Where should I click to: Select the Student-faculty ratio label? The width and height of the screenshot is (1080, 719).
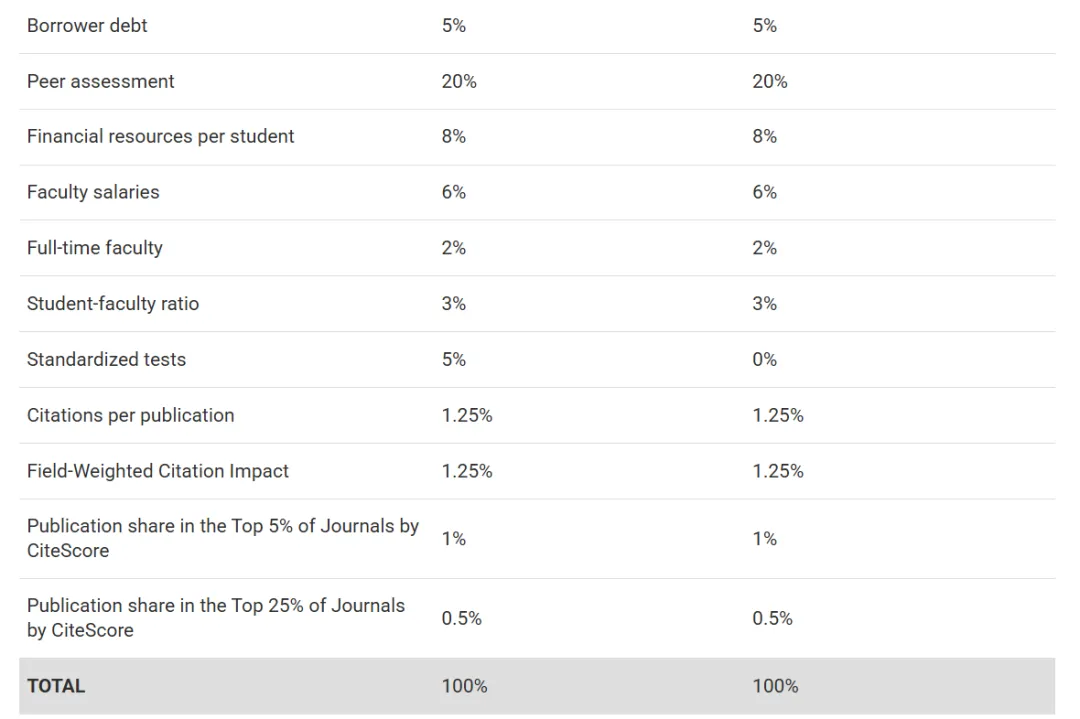pos(113,304)
